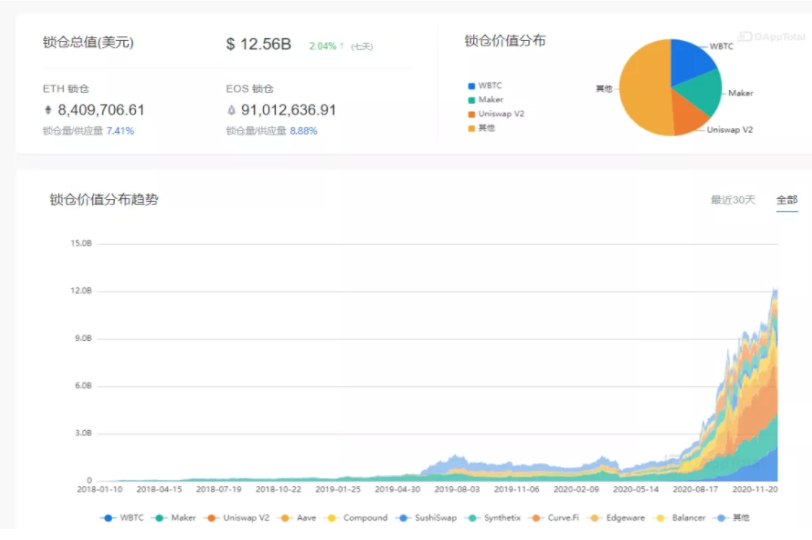Image resolution: width=812 pixels, height=540 pixels.
Task: Click the 锁仓总值(美元) heading
Action: coord(88,42)
